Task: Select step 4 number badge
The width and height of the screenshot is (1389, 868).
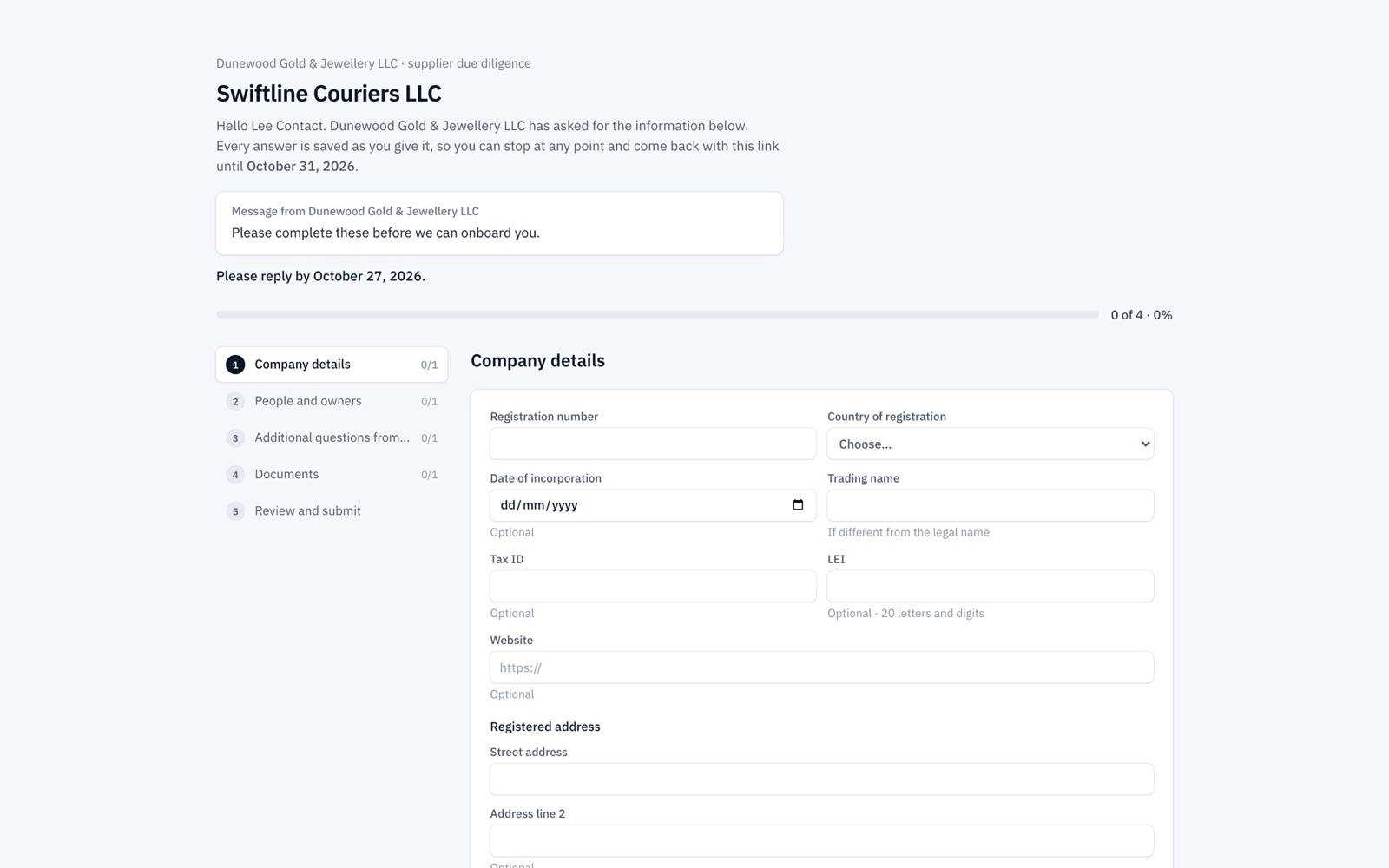Action: 235,475
